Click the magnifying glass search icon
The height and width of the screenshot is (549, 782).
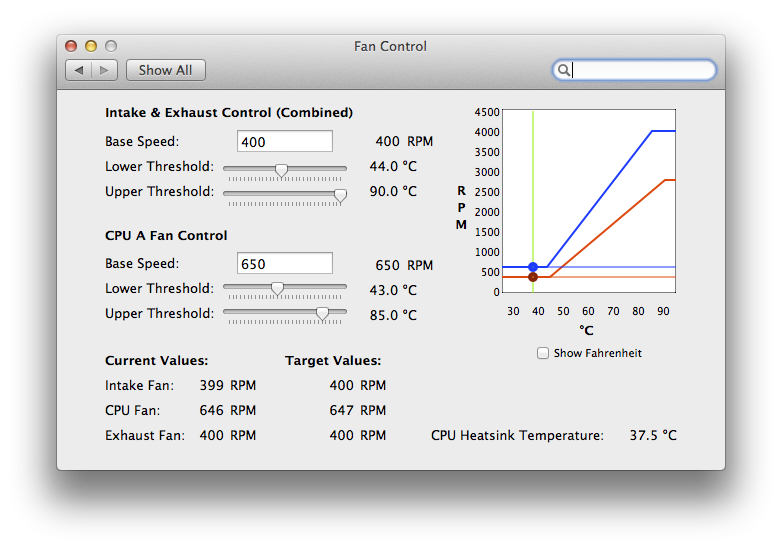tap(563, 70)
